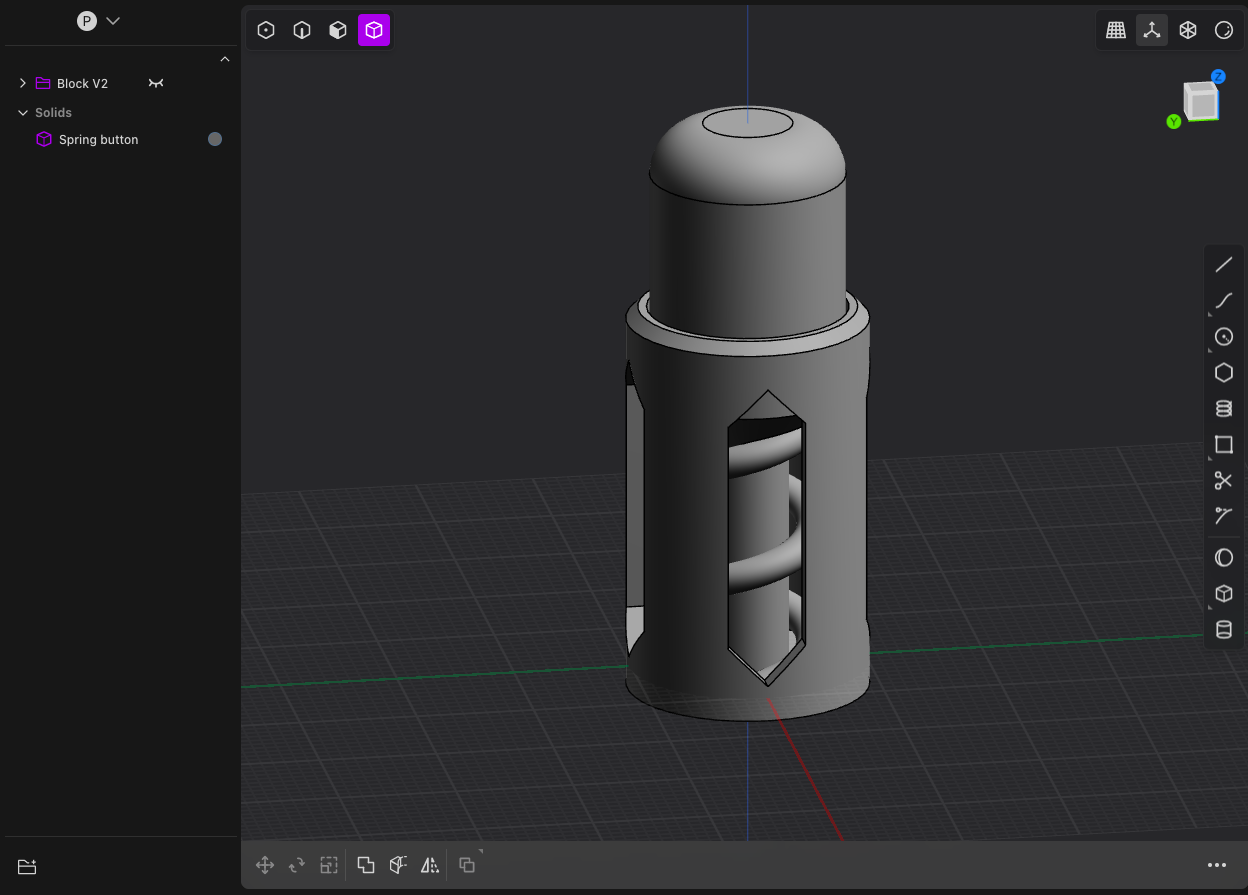Choose the Polygon sketch tool

(1223, 372)
